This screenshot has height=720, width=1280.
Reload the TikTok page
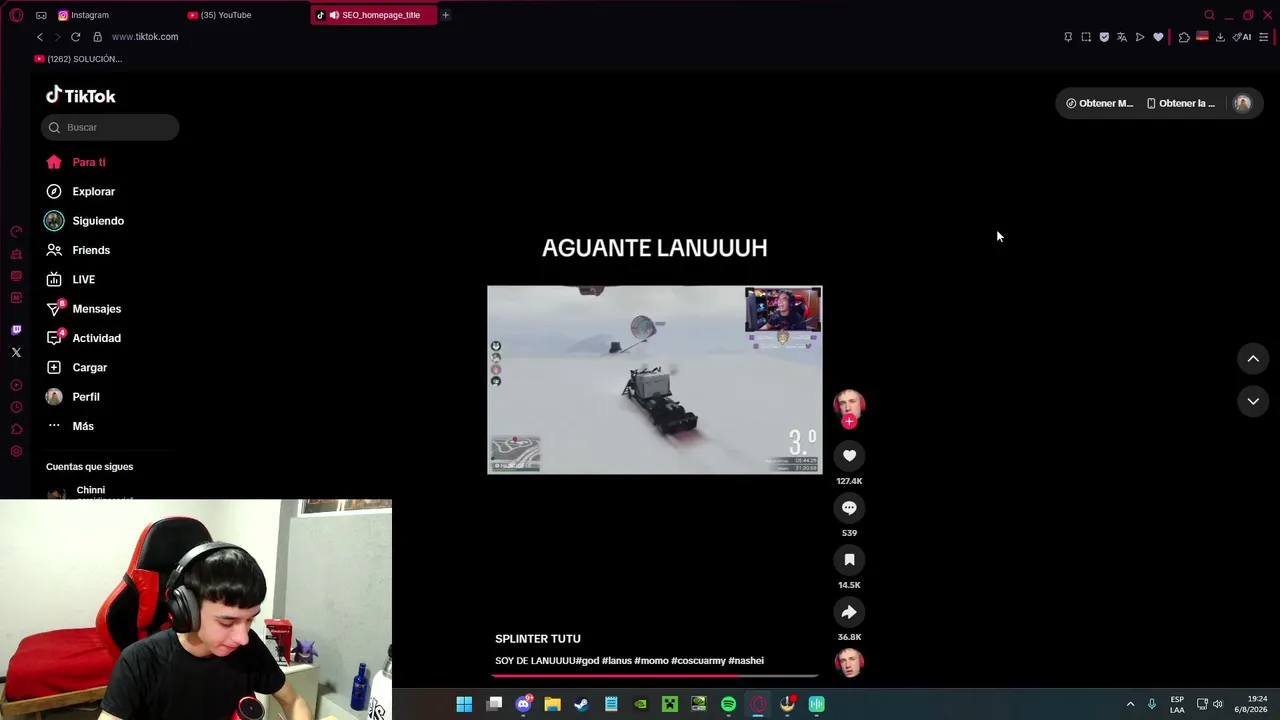click(x=75, y=37)
